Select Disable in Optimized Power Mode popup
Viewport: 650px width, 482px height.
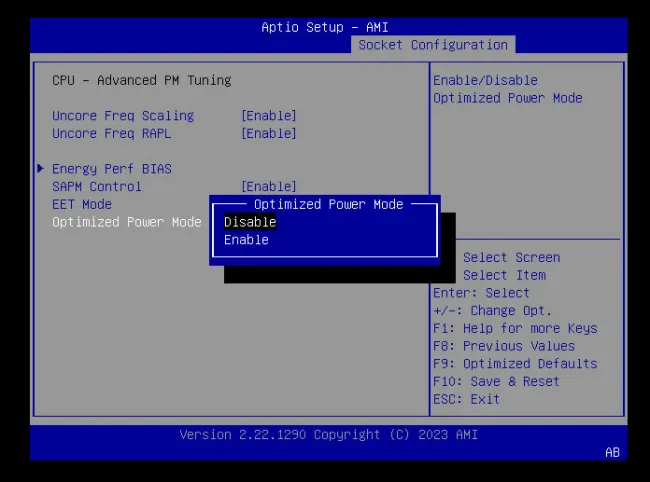click(x=249, y=222)
